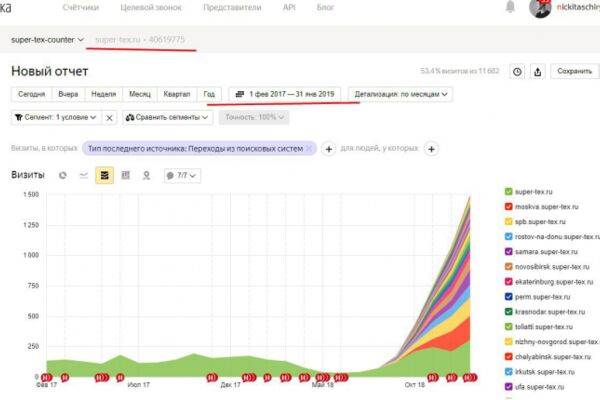
Task: Click super-tex.ru 40619775 counter link
Action: tap(140, 40)
